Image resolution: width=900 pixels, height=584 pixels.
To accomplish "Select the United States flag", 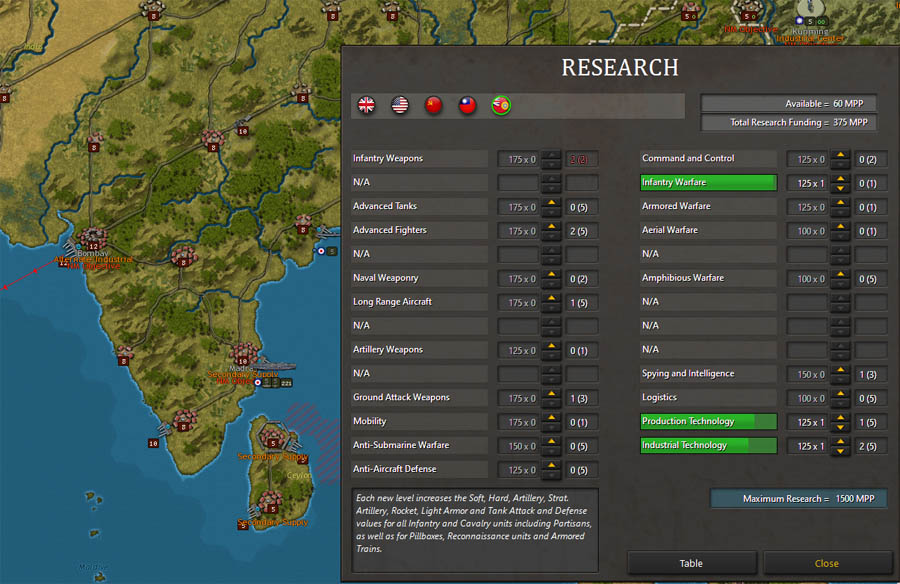I will coord(399,105).
